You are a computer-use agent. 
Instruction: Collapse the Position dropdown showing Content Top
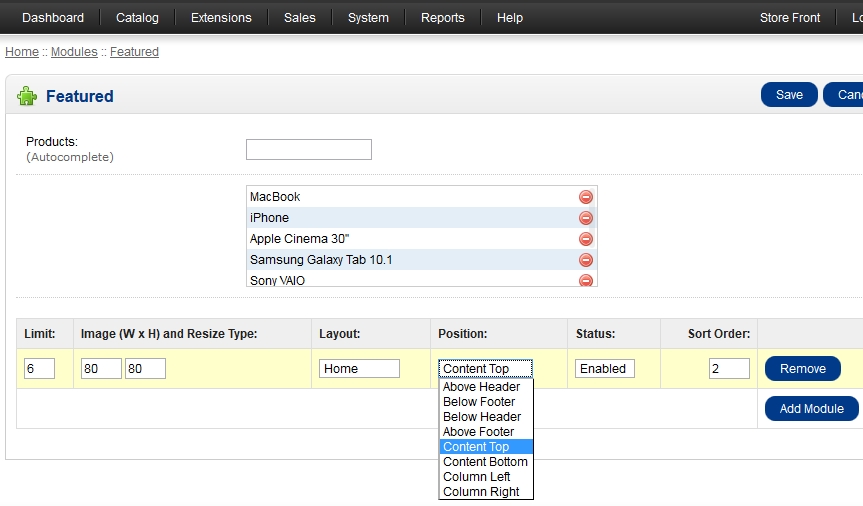click(485, 369)
